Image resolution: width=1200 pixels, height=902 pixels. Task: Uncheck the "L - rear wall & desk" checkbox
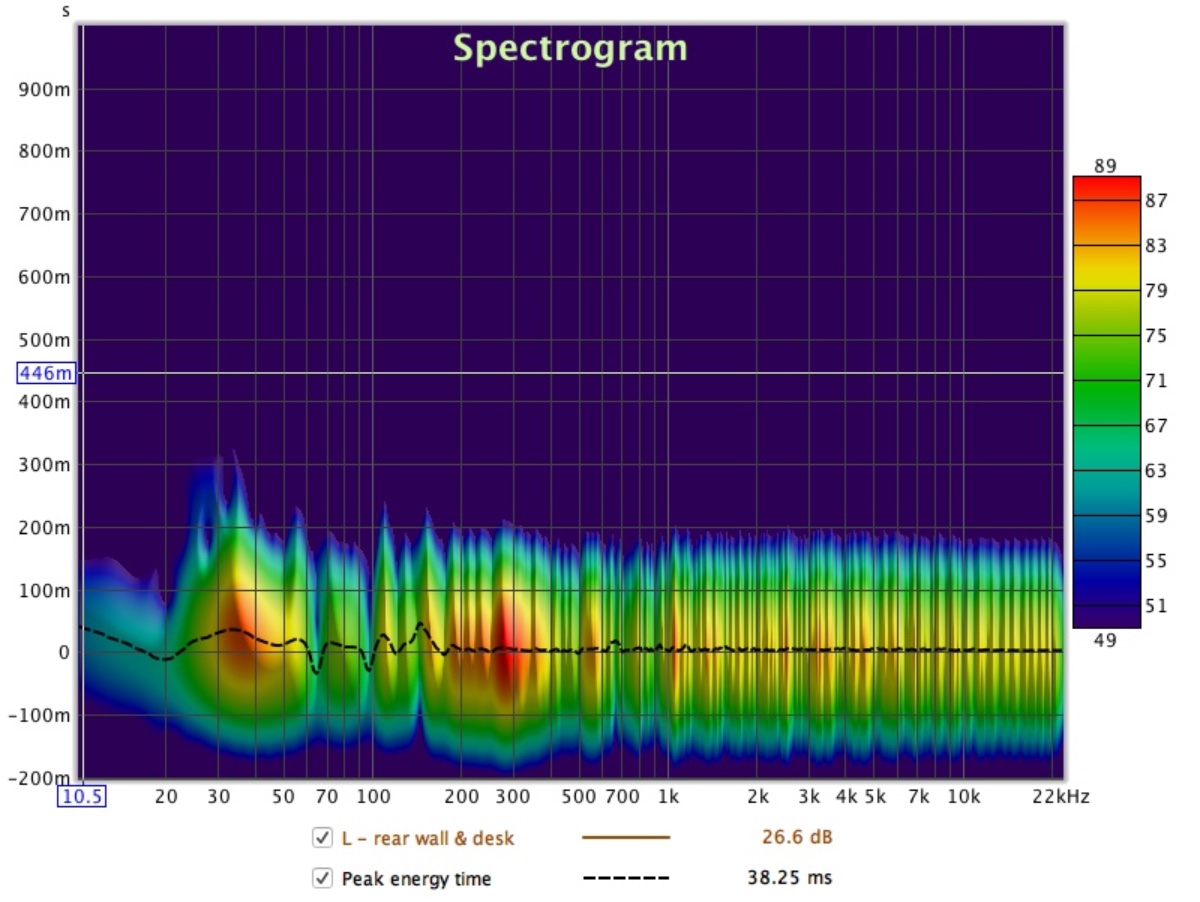(322, 838)
